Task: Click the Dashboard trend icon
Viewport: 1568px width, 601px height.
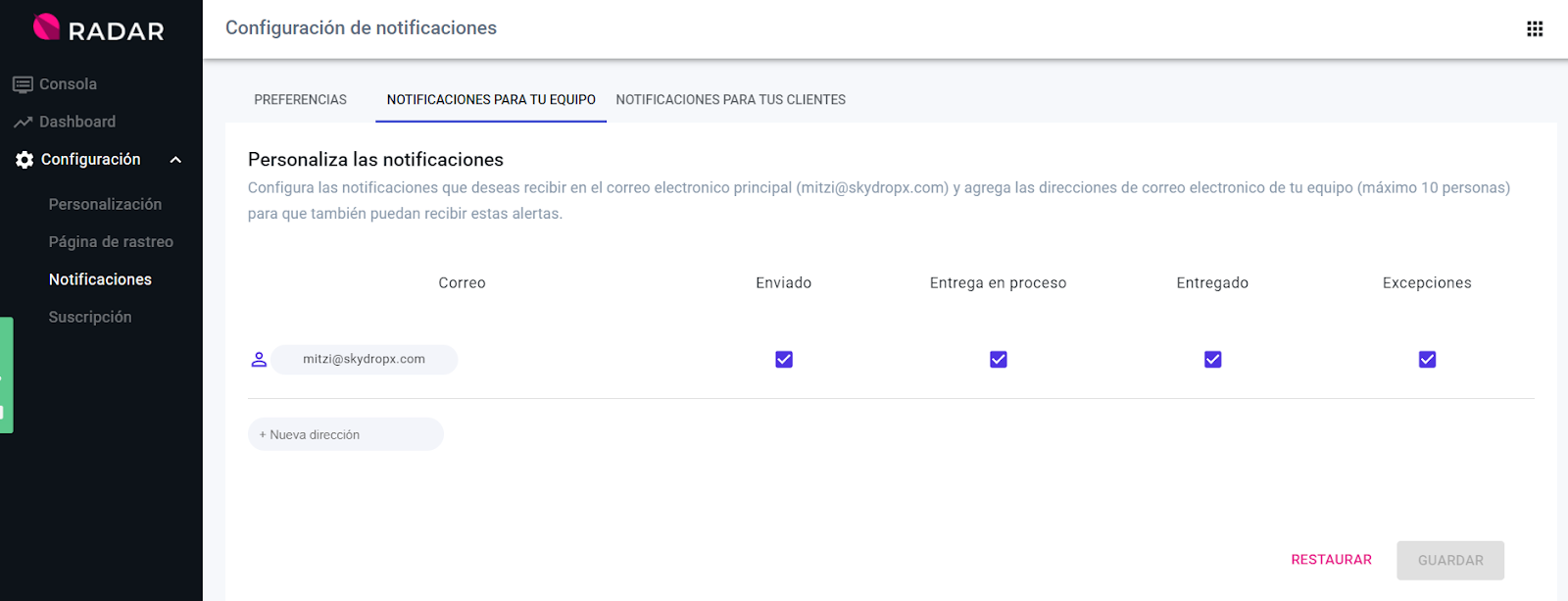Action: click(23, 123)
